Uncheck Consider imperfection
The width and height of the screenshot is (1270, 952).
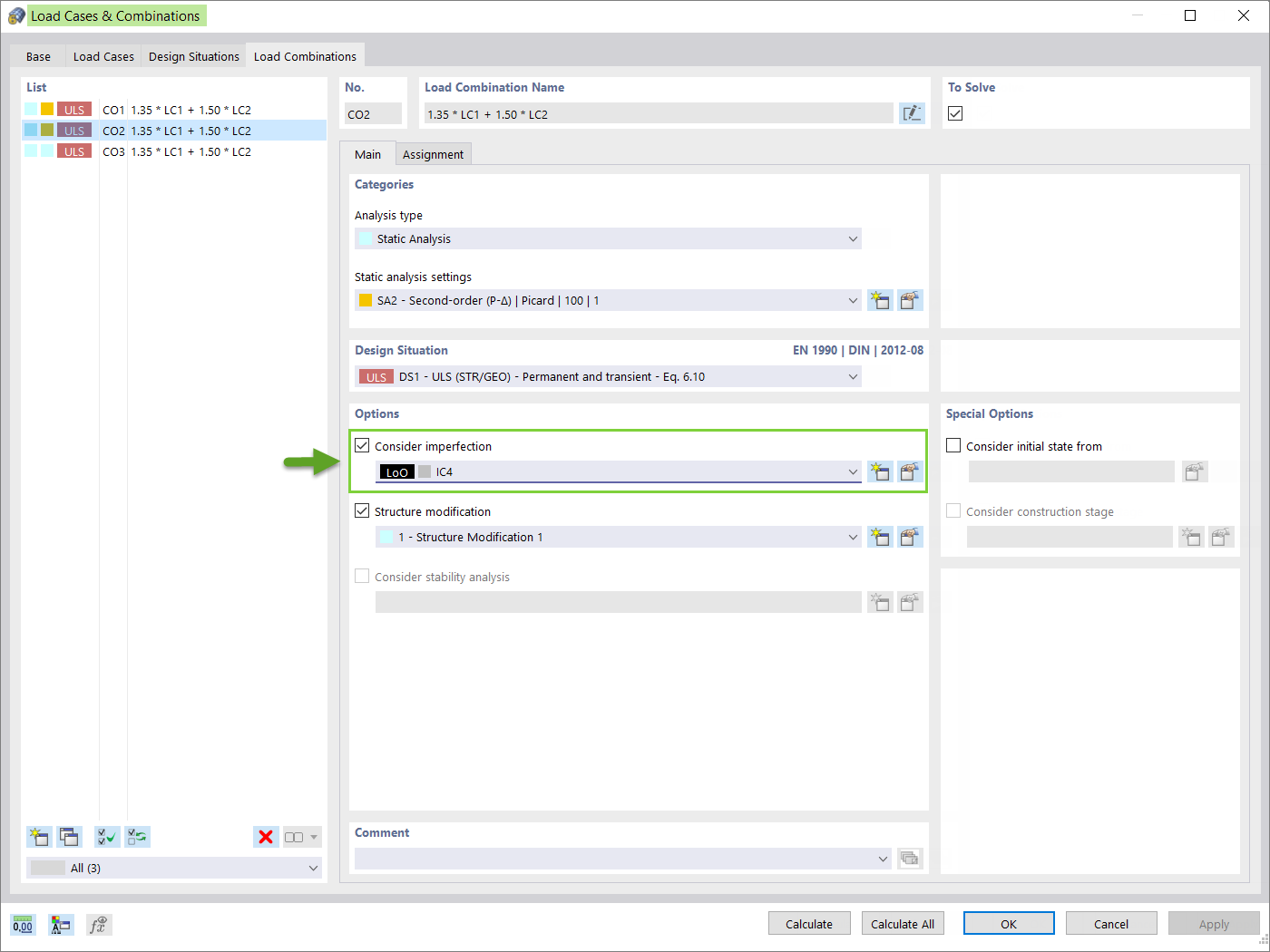(362, 445)
